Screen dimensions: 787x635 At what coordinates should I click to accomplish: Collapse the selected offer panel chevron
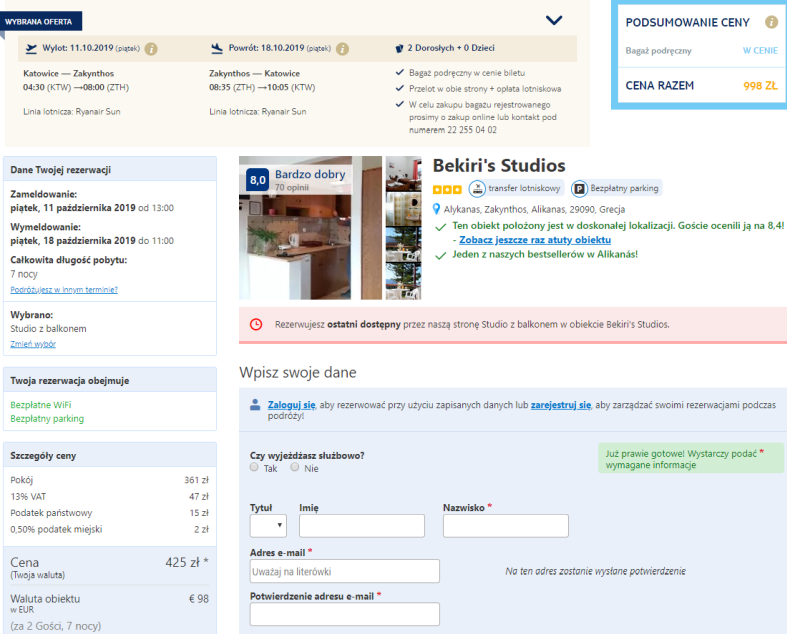click(x=554, y=20)
